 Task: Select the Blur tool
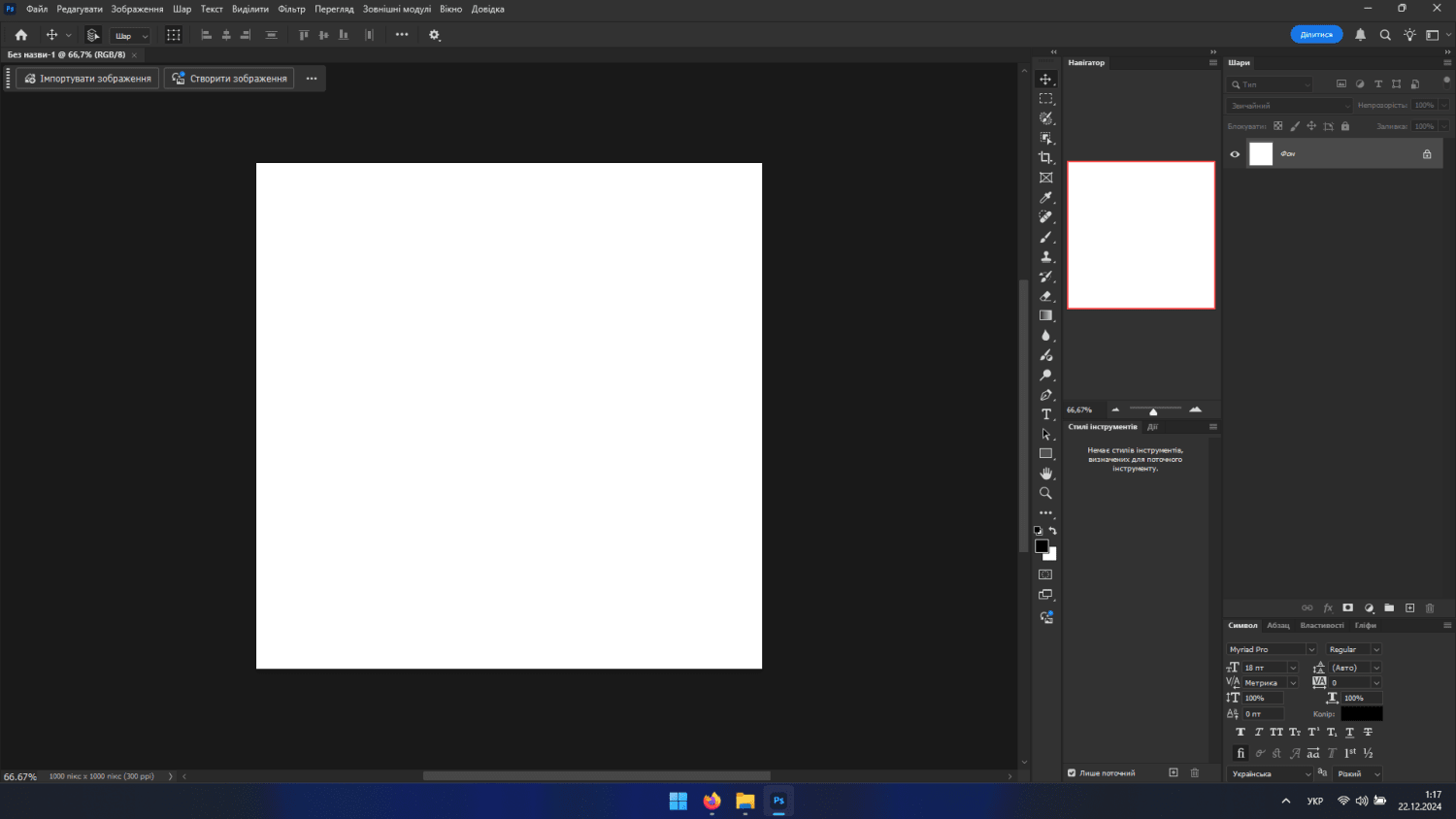(x=1045, y=336)
